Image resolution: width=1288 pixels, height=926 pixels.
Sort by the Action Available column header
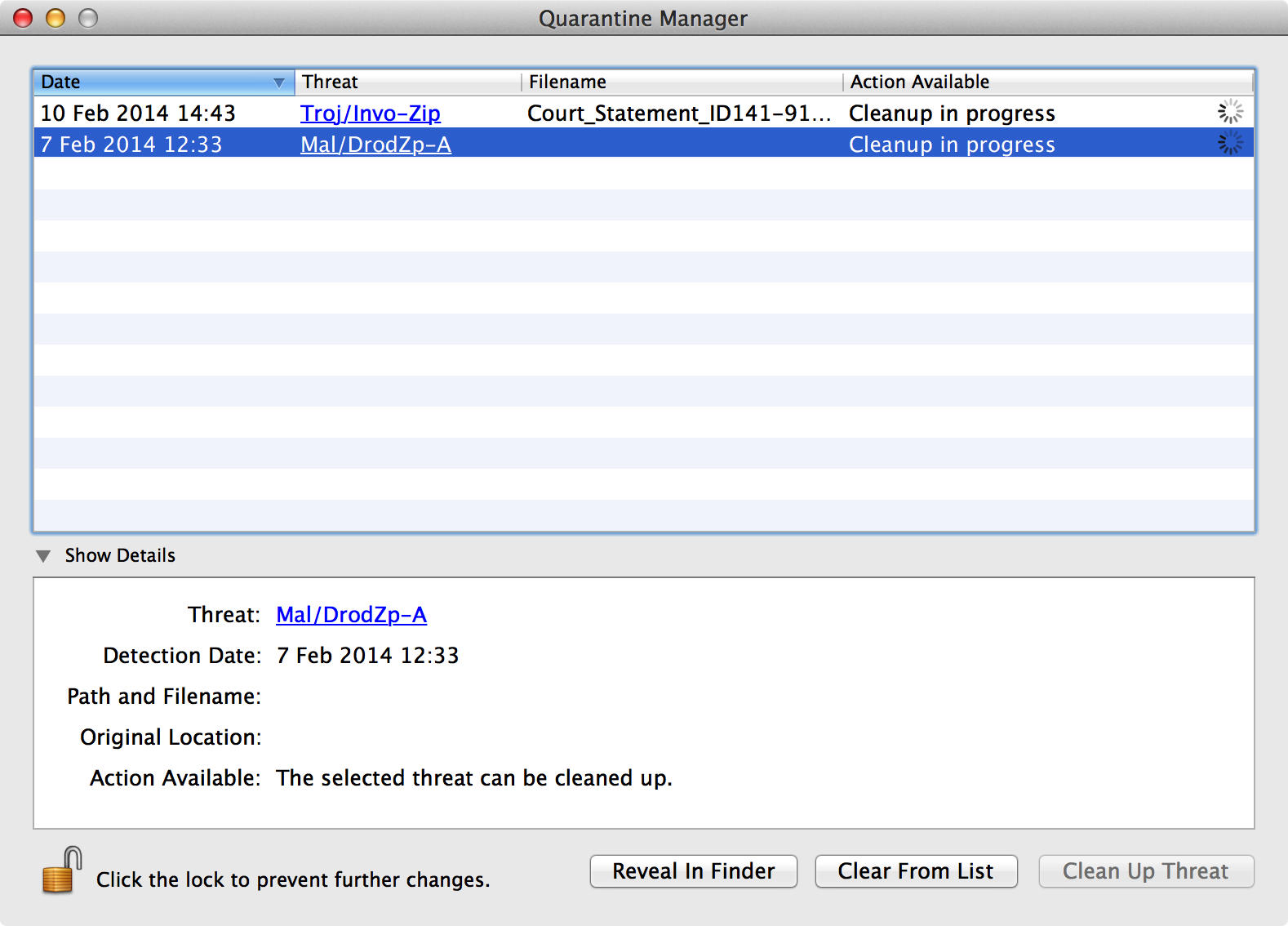1048,82
